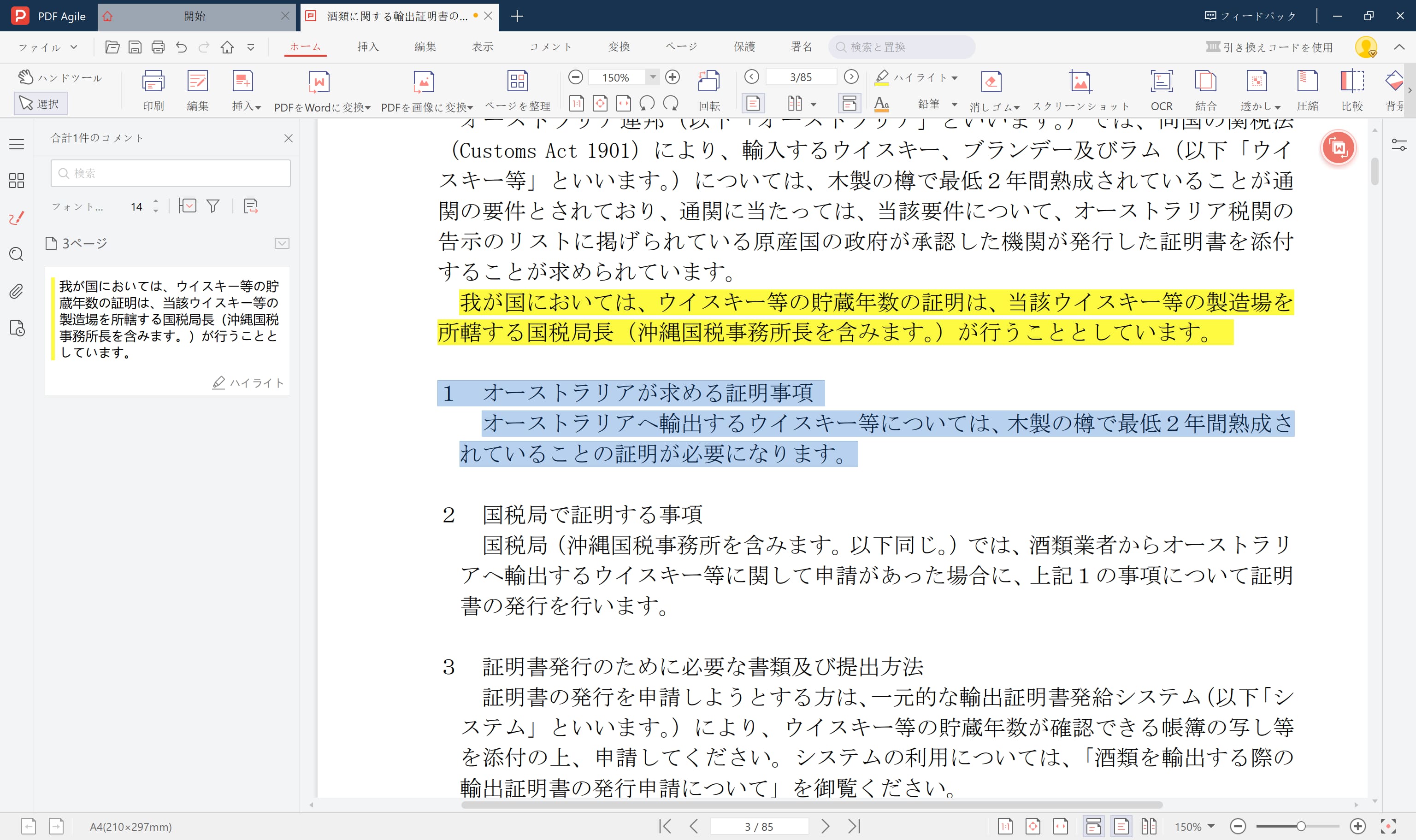Open the thumbnails panel in the sidebar

16,181
